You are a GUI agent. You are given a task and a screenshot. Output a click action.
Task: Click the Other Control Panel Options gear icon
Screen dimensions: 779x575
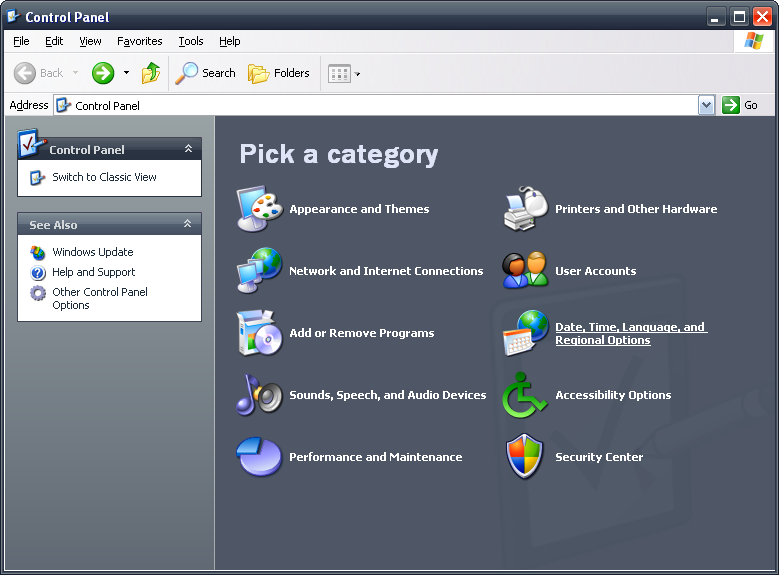click(38, 293)
